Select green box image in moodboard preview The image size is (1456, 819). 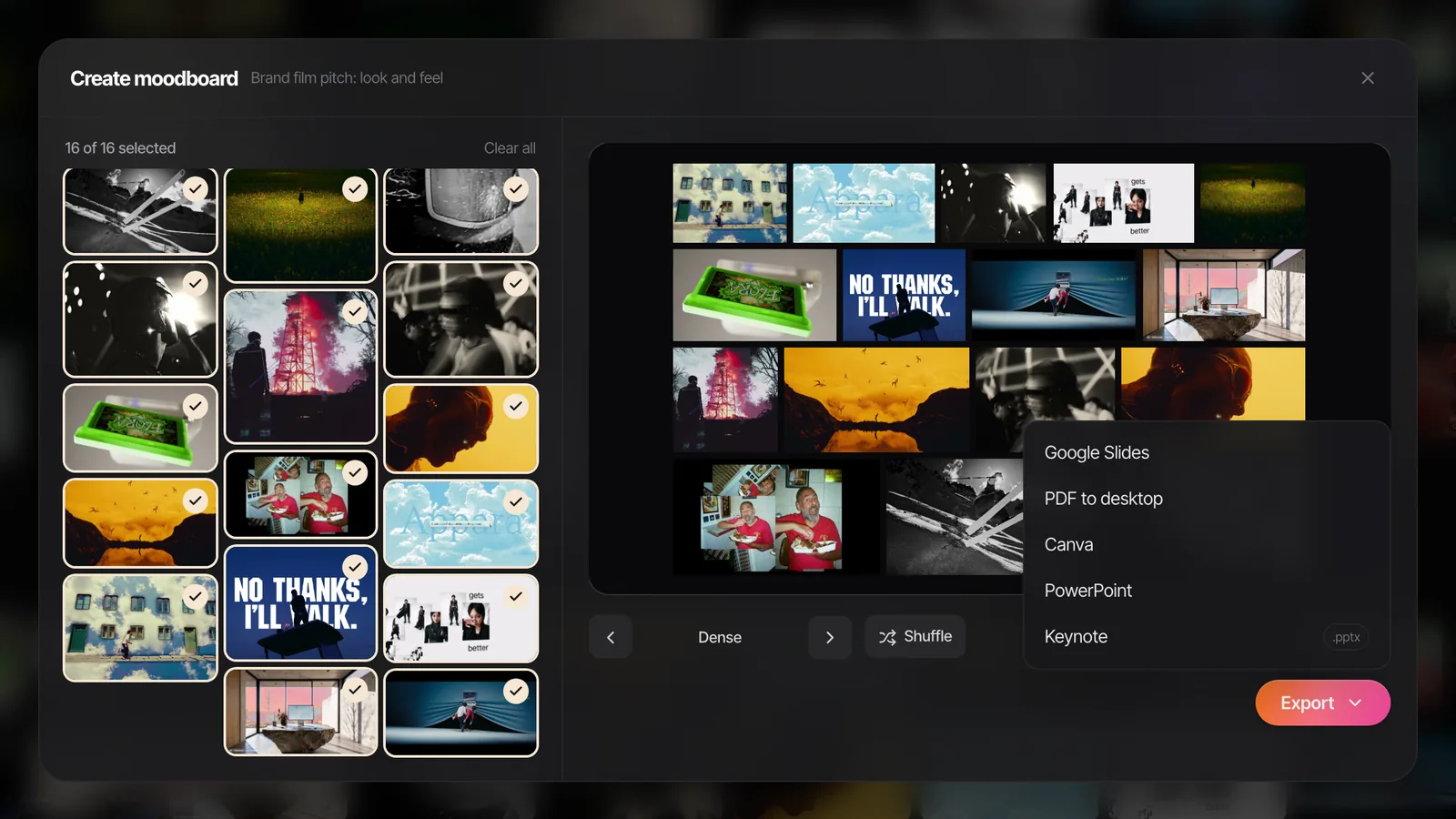pyautogui.click(x=754, y=295)
